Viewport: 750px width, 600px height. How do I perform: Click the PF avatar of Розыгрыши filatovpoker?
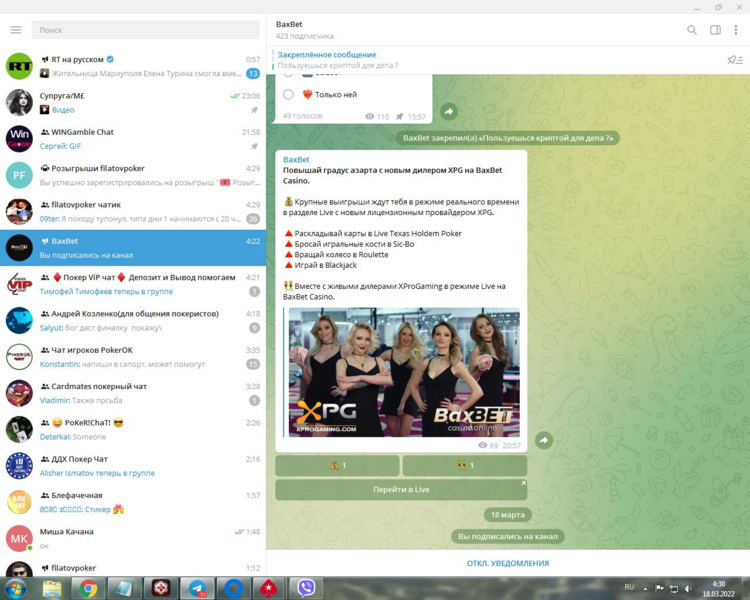[19, 175]
